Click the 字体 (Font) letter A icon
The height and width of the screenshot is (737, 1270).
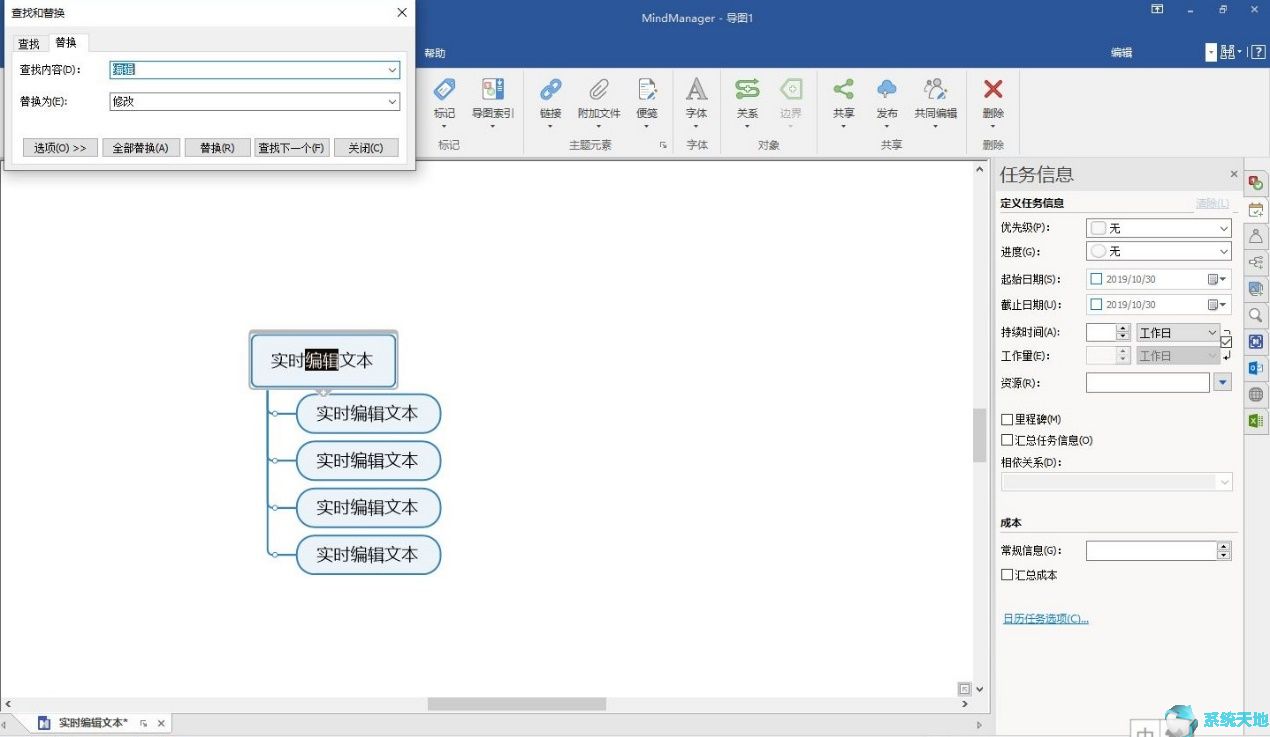coord(697,90)
